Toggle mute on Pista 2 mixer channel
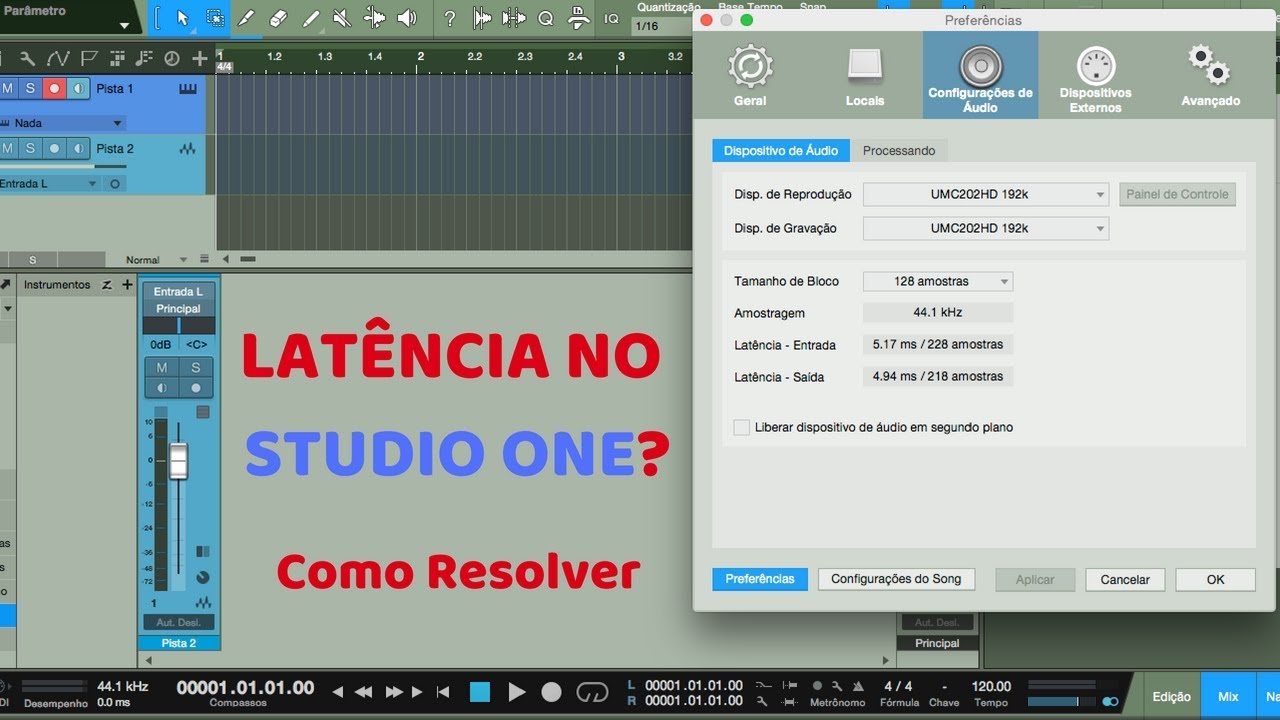 [x=161, y=368]
